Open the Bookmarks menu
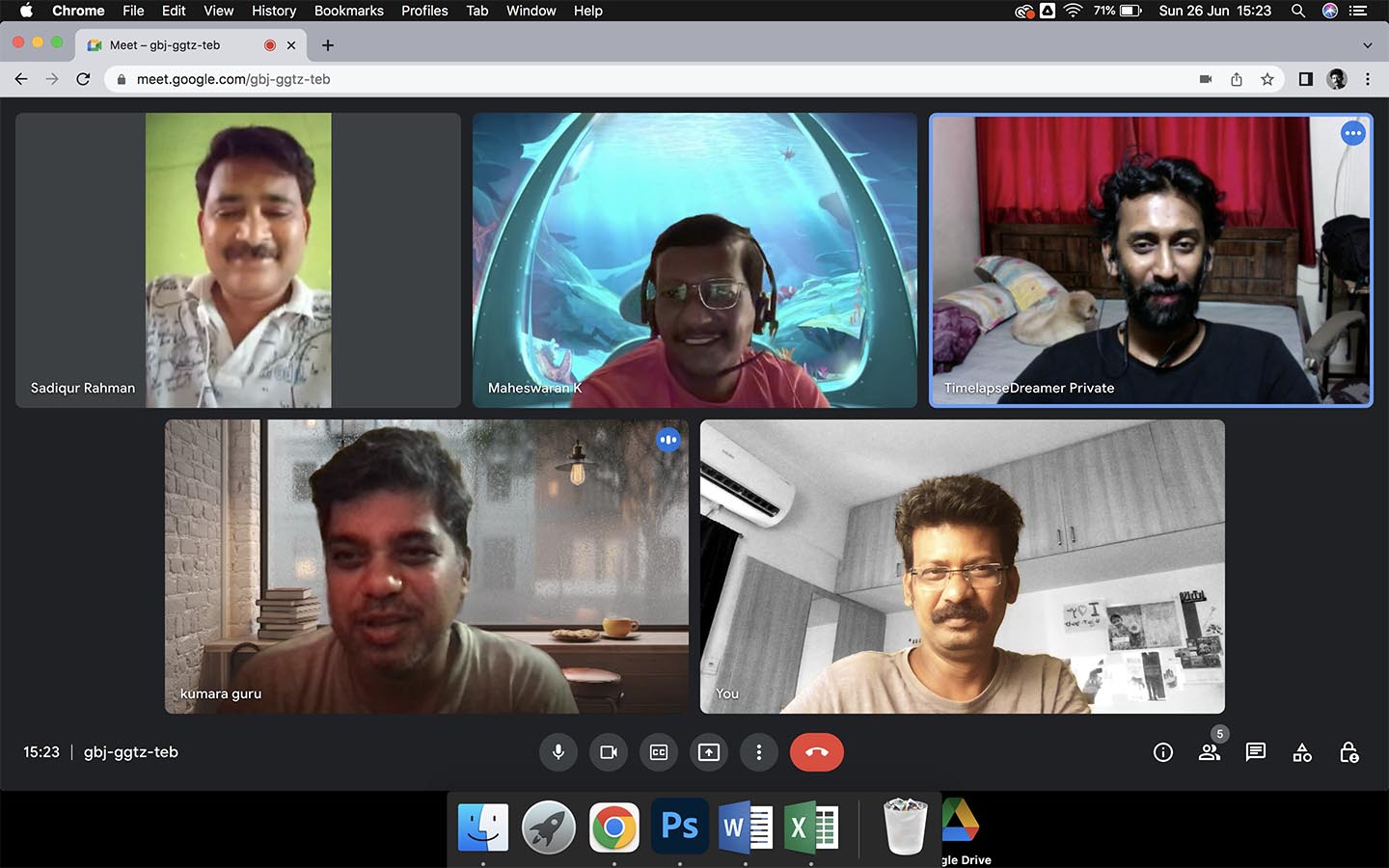The width and height of the screenshot is (1389, 868). coord(348,11)
